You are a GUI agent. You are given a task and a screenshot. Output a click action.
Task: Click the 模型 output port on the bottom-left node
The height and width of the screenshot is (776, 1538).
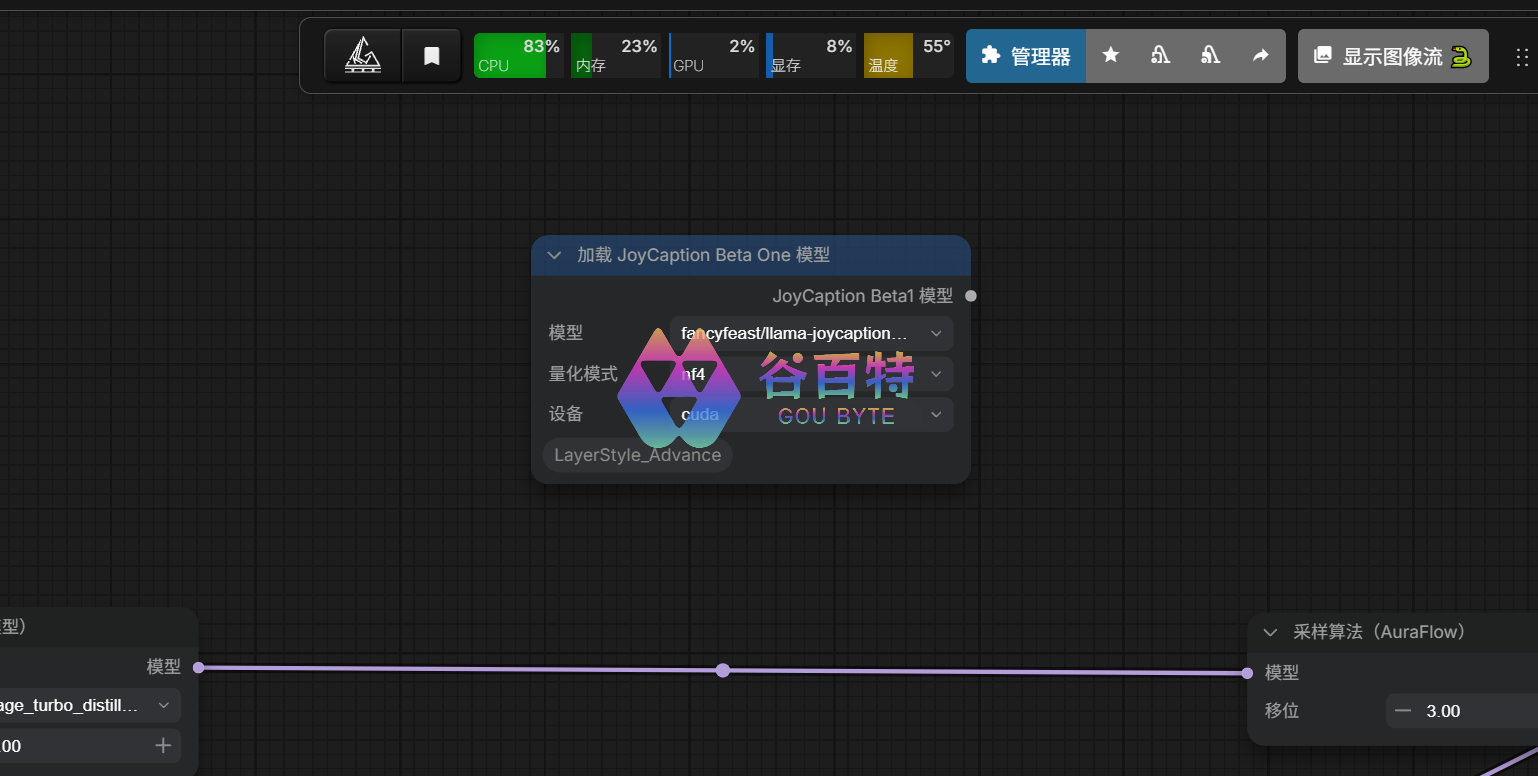198,667
